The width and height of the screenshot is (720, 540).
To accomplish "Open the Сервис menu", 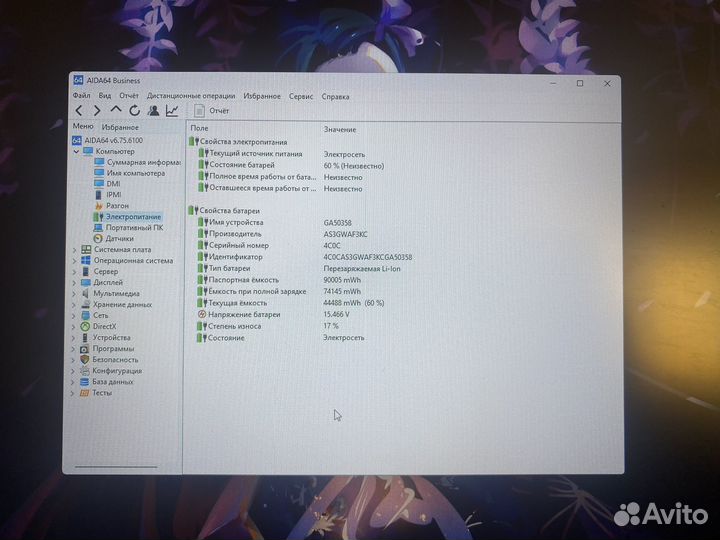I will click(x=301, y=96).
